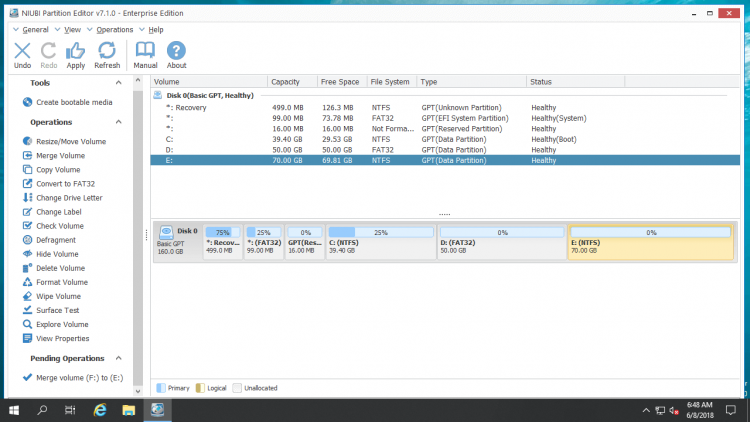
Task: Select the C: volume row
Action: click(445, 139)
